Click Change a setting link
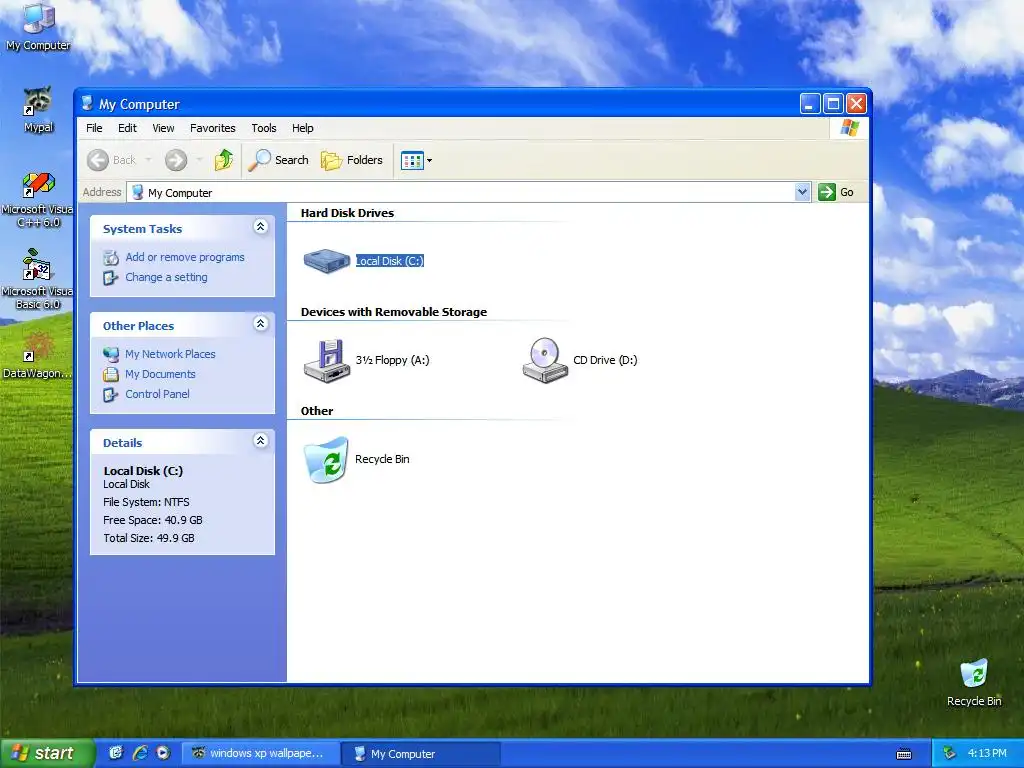Screen dimensions: 1024x768 [167, 278]
